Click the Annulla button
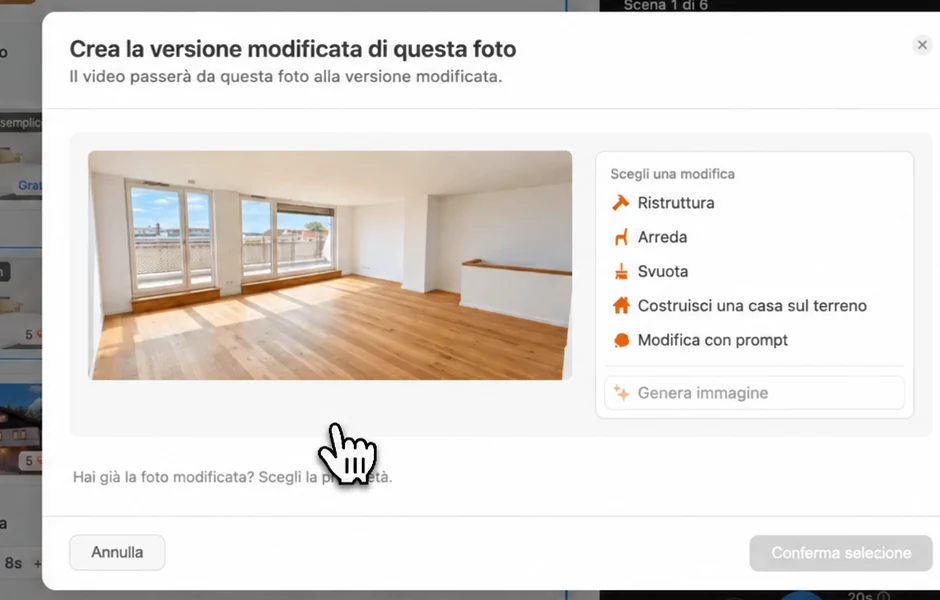Viewport: 940px width, 600px height. (x=117, y=553)
